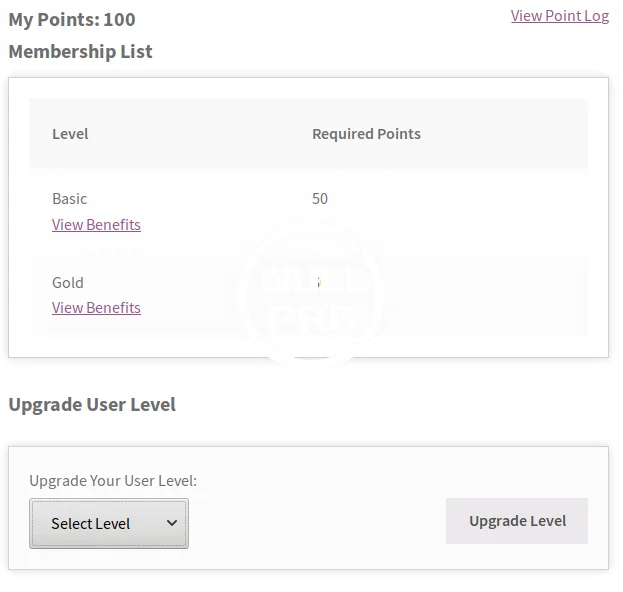This screenshot has height=592, width=623.
Task: Click the 'Upgrade Your User Level:' label
Action: pos(113,480)
